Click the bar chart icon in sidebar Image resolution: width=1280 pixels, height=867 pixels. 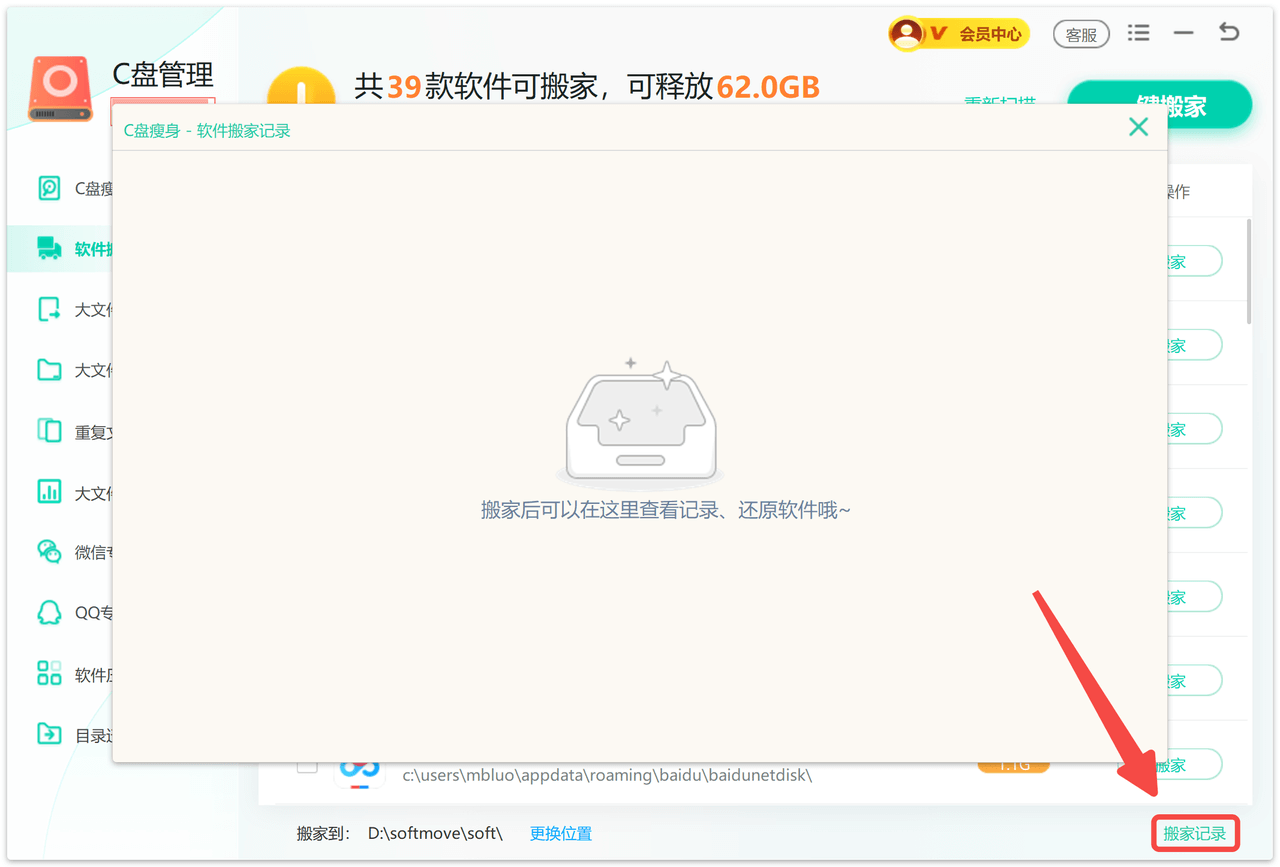coord(49,492)
